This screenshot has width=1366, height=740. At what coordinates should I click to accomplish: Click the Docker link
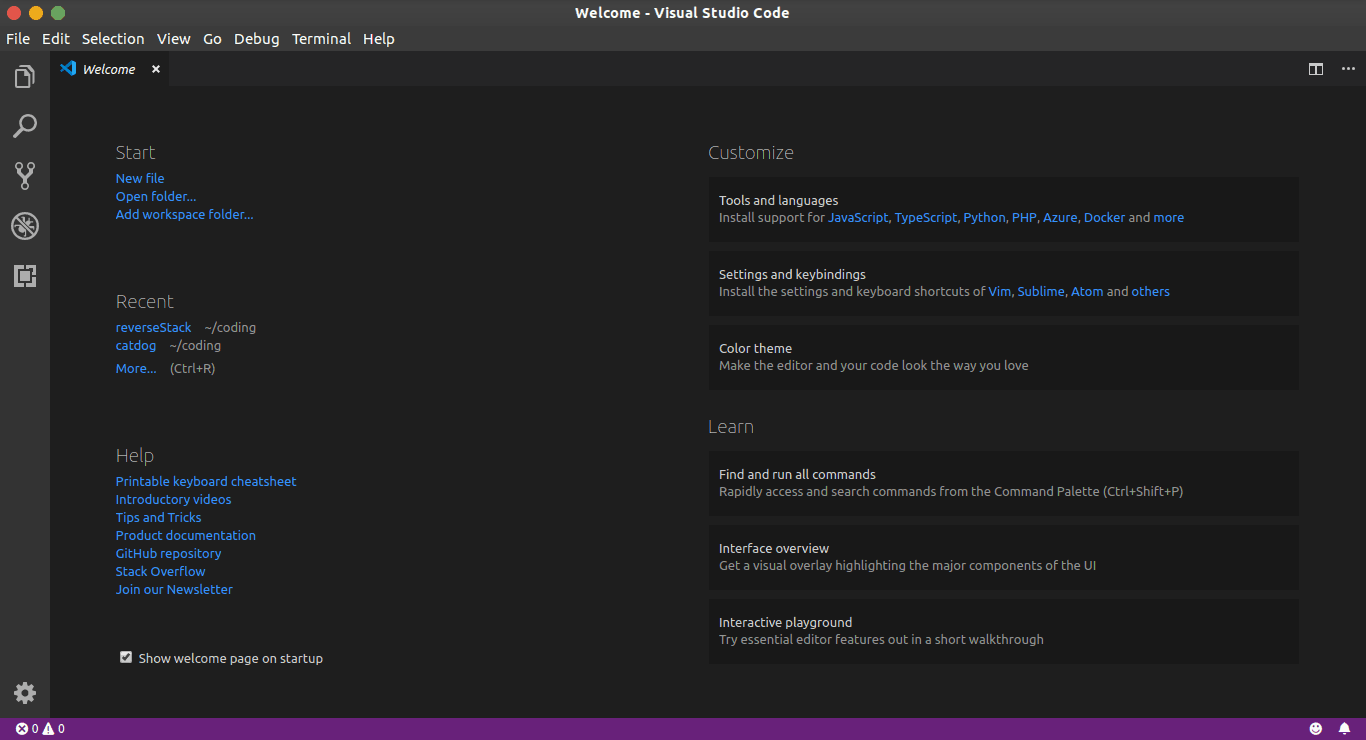click(1104, 217)
